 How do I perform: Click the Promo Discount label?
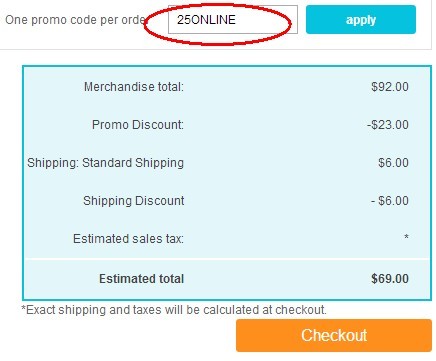point(138,125)
